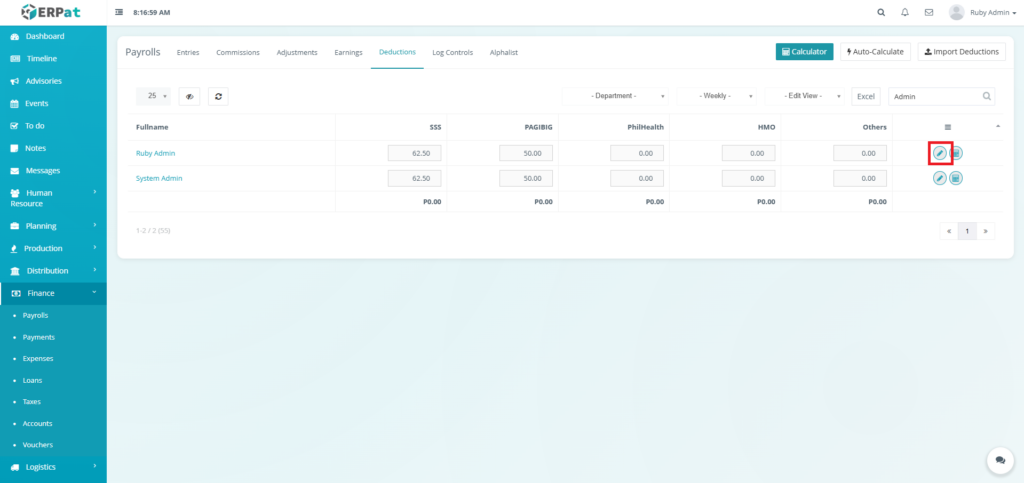Click the Import Deductions button

pyautogui.click(x=961, y=51)
